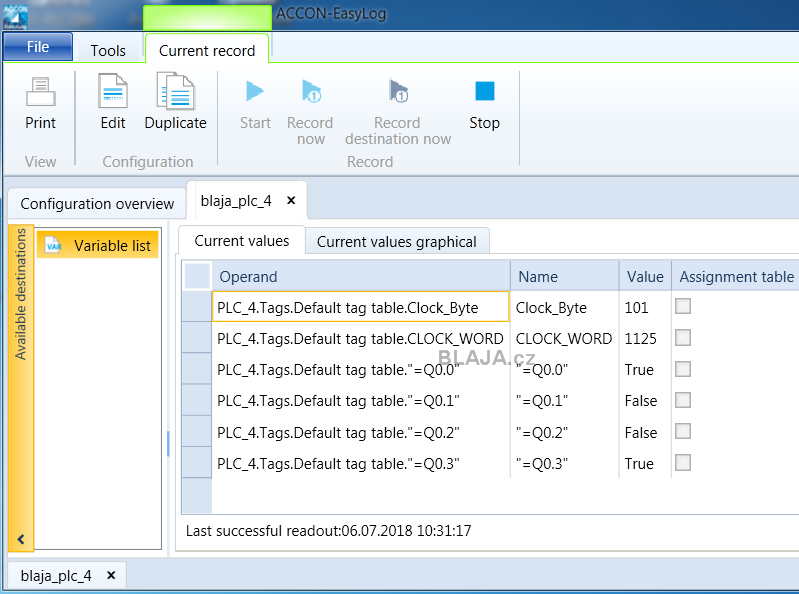Open the File menu

pyautogui.click(x=38, y=47)
